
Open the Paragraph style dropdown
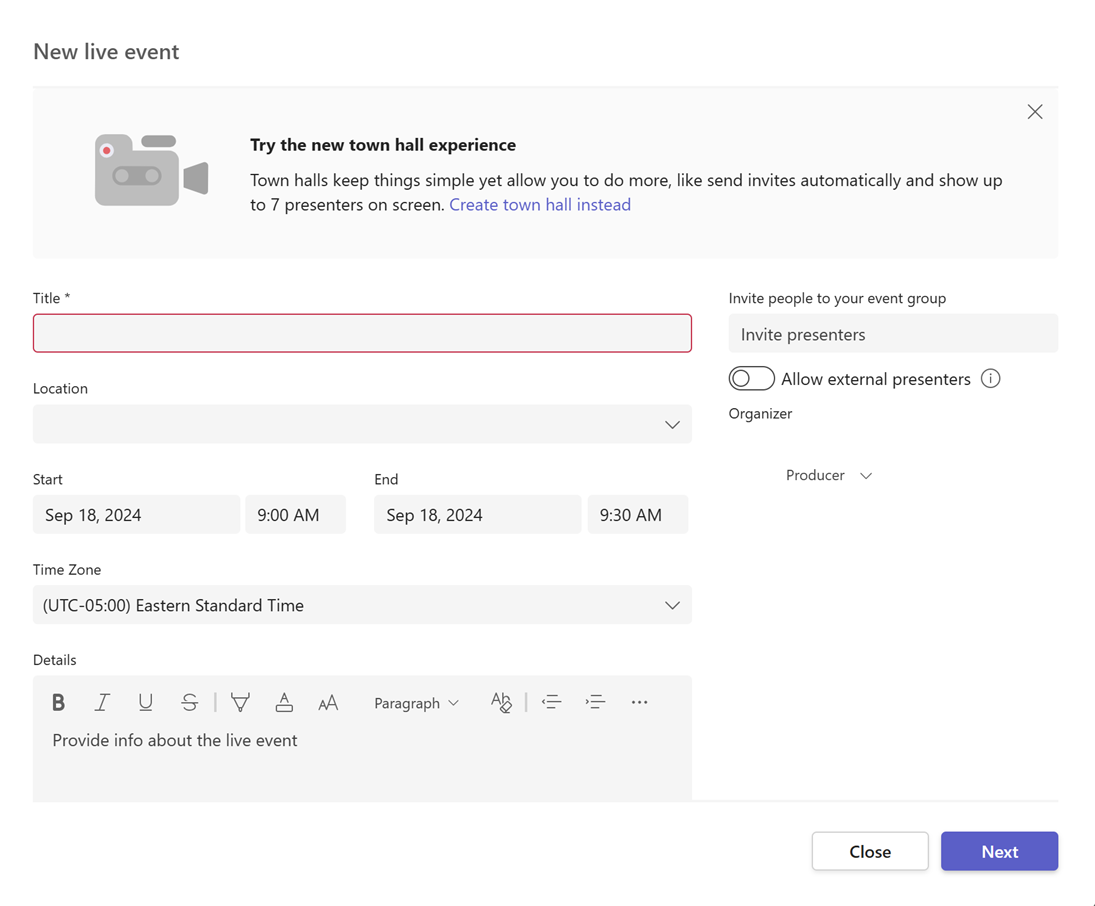pyautogui.click(x=416, y=703)
